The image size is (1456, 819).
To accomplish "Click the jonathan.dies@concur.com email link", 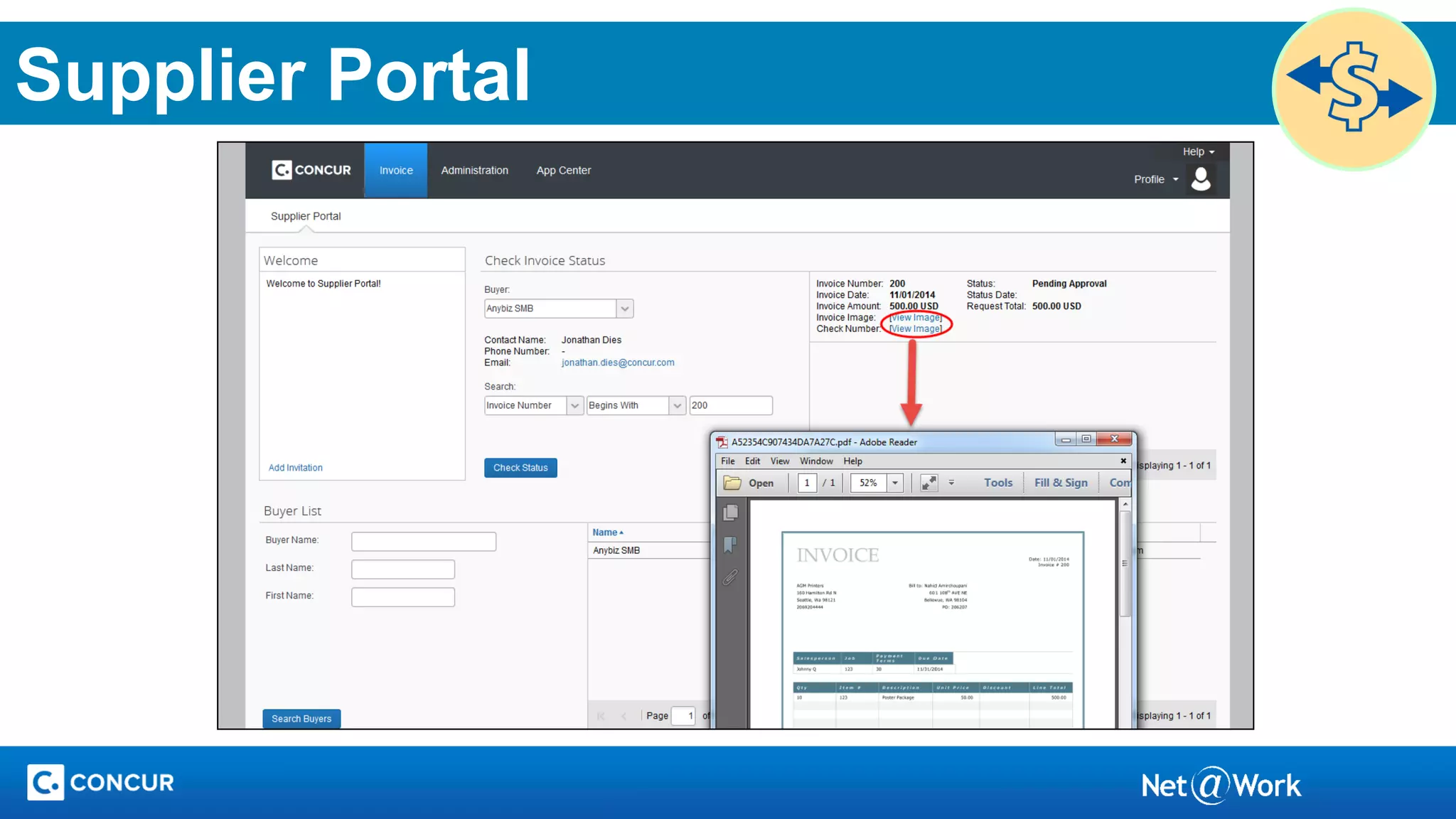I will [x=618, y=363].
